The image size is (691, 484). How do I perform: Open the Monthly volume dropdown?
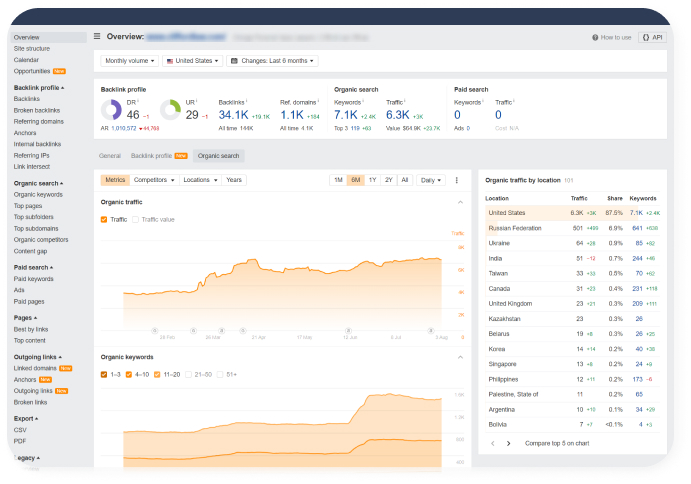(129, 61)
